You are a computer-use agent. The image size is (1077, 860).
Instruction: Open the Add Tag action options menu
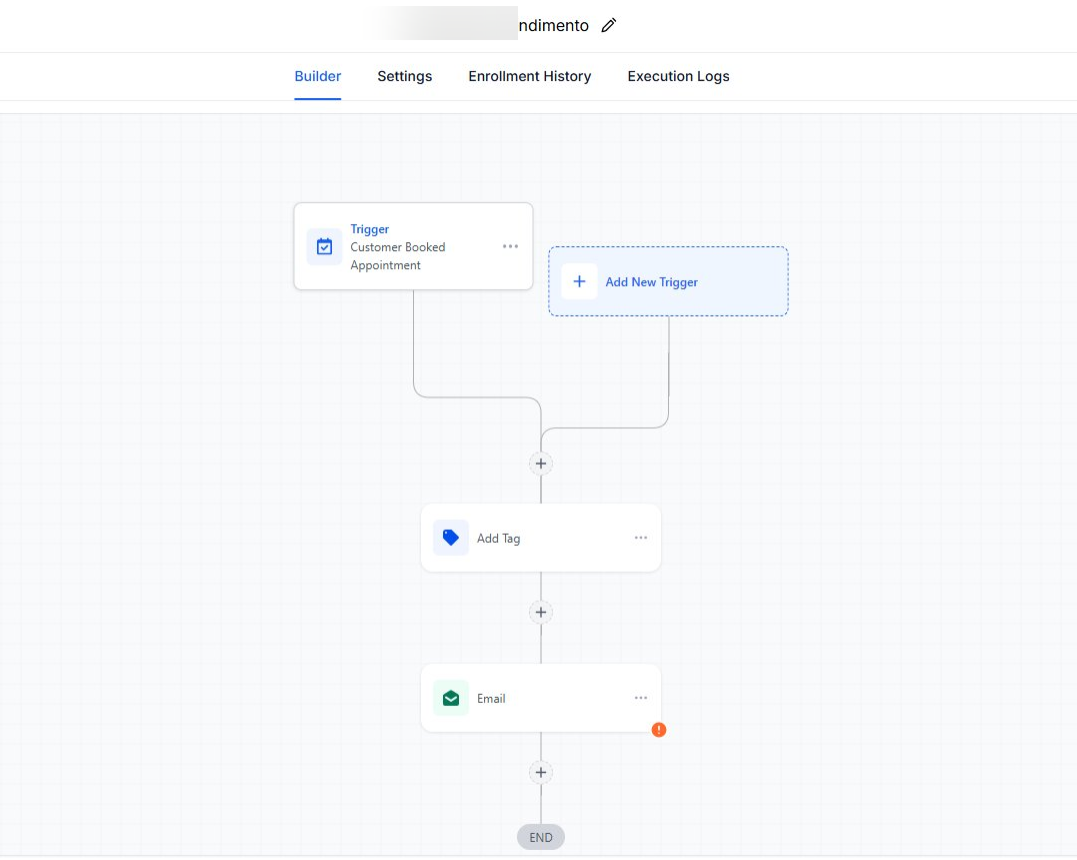[x=641, y=538]
